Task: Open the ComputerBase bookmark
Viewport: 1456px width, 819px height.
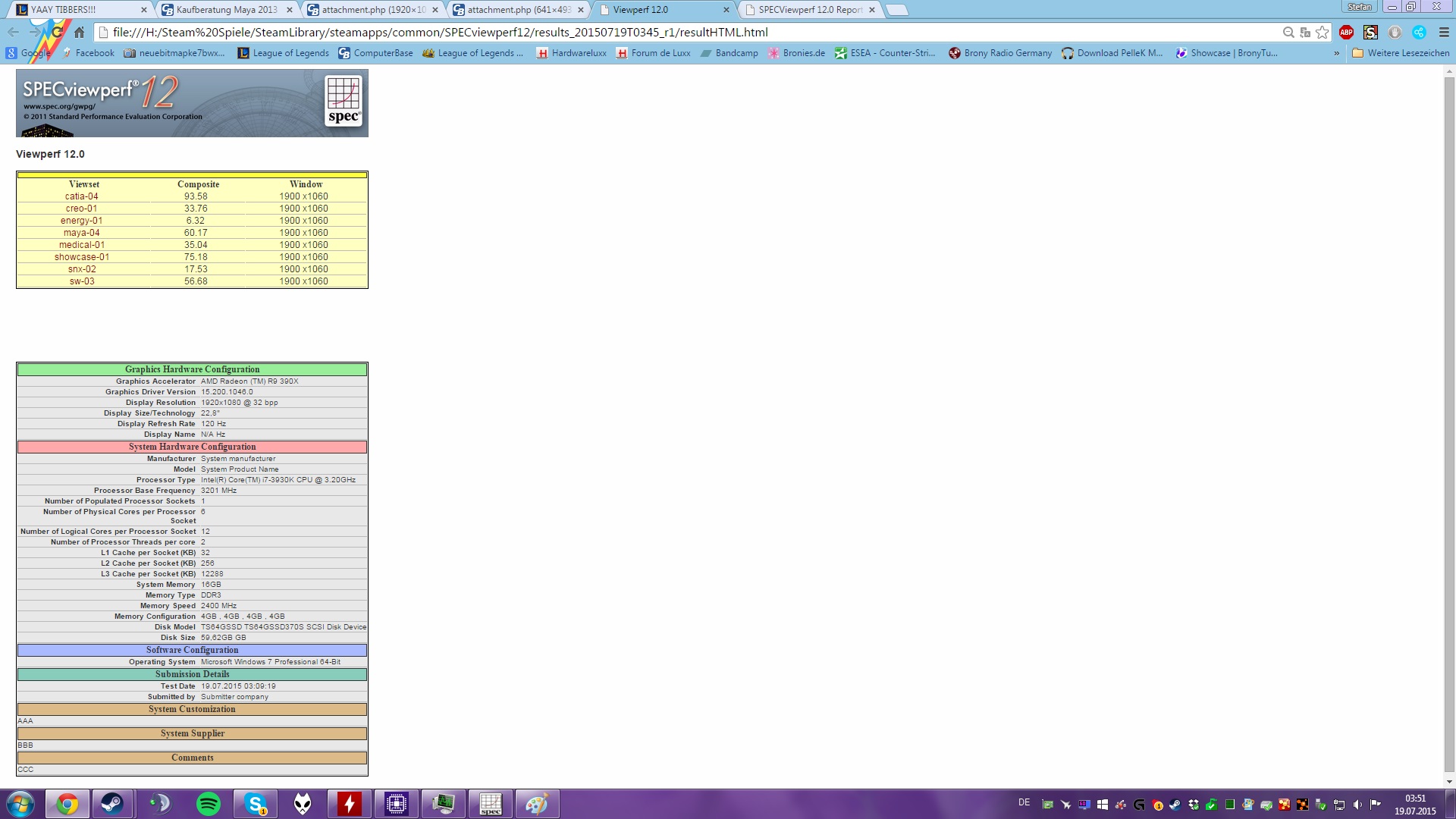Action: [376, 53]
